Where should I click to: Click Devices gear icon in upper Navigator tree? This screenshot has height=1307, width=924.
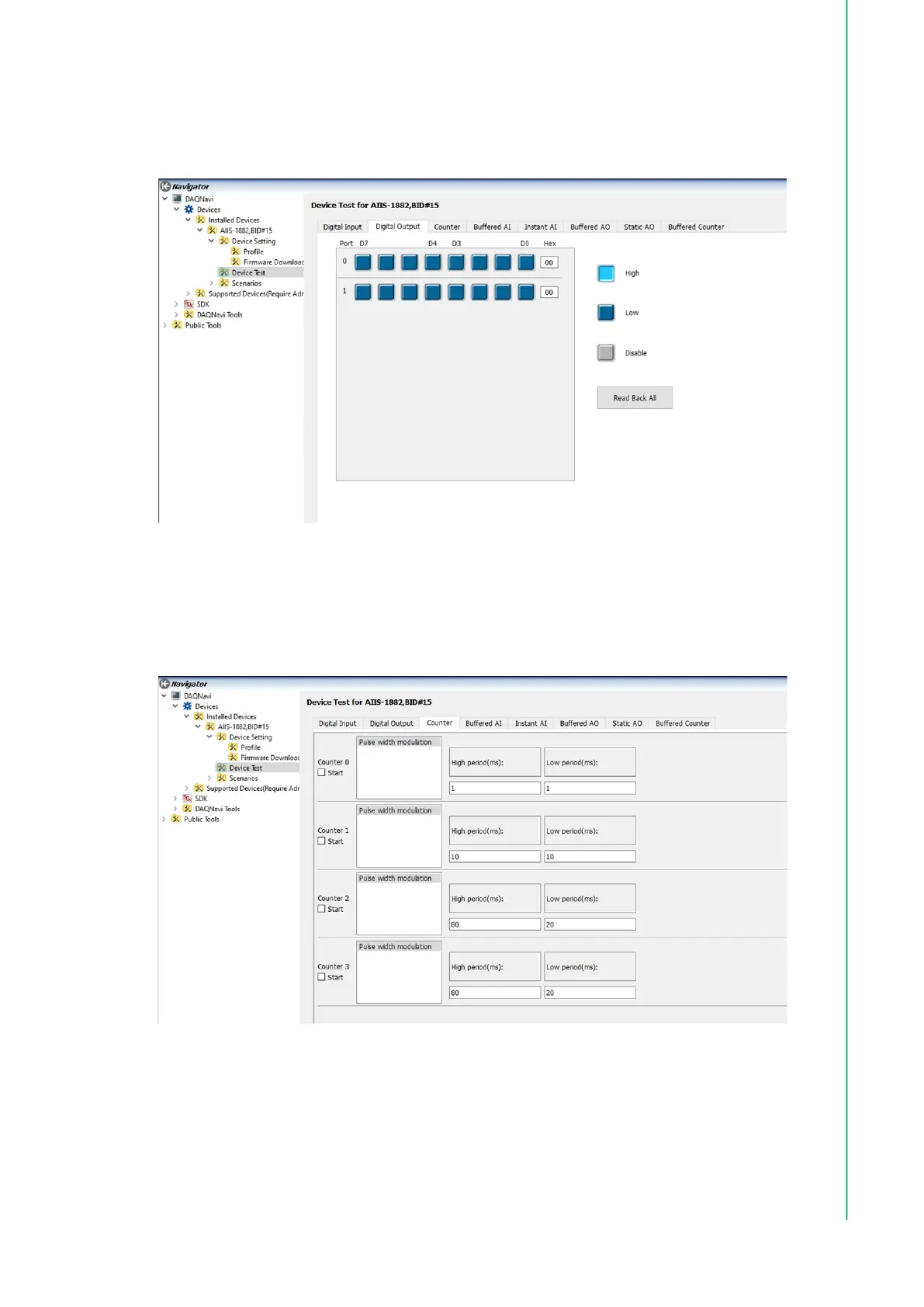pyautogui.click(x=189, y=210)
